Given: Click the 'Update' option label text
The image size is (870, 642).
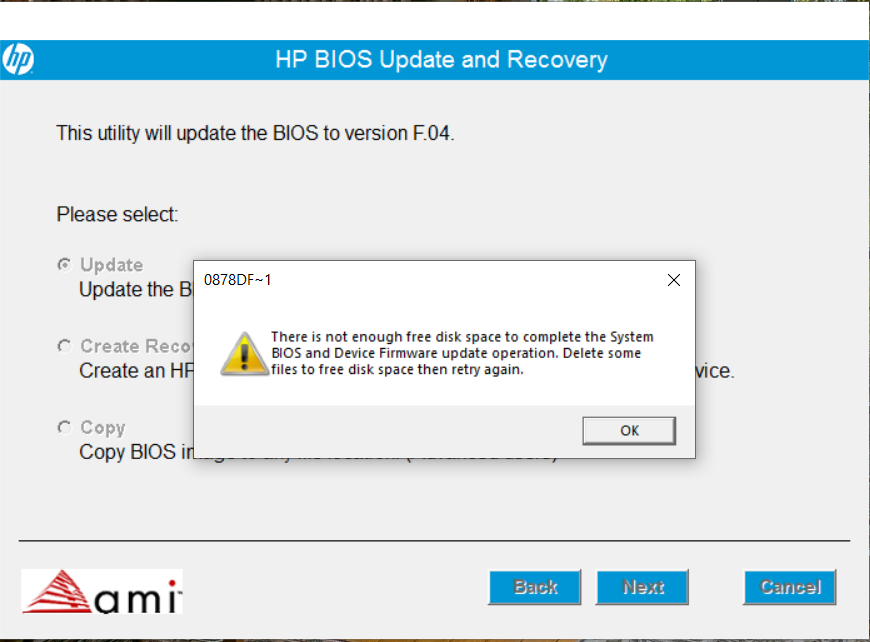Looking at the screenshot, I should (111, 265).
